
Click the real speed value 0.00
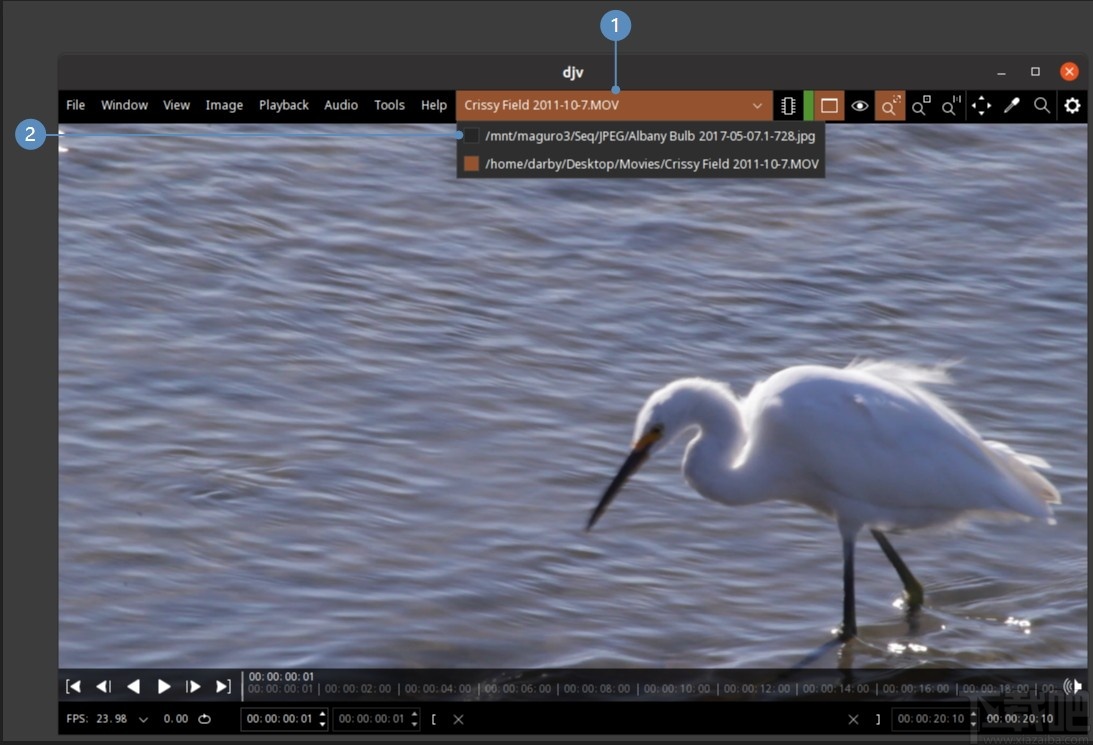(x=176, y=719)
